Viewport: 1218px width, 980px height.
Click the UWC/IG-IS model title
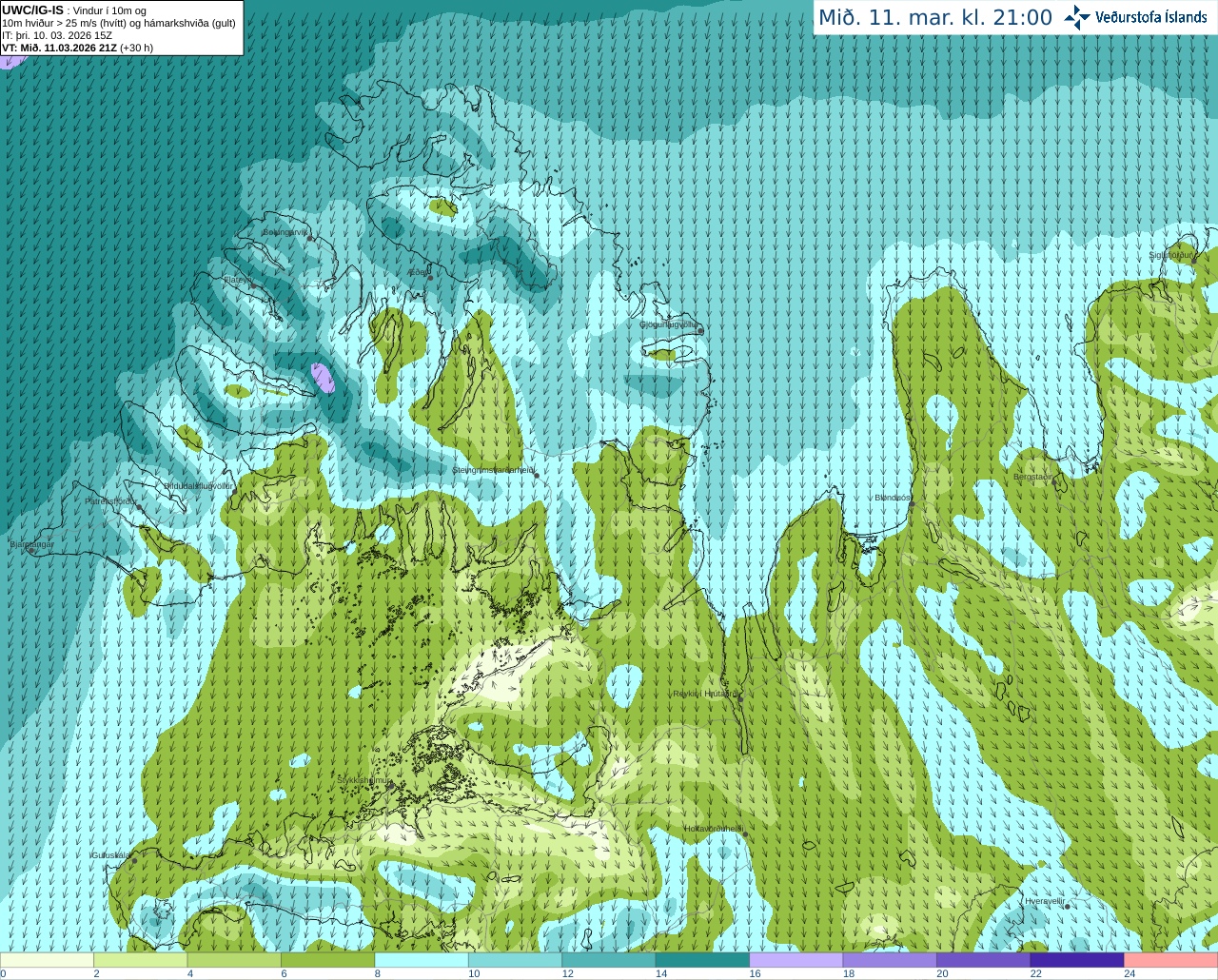tap(32, 10)
